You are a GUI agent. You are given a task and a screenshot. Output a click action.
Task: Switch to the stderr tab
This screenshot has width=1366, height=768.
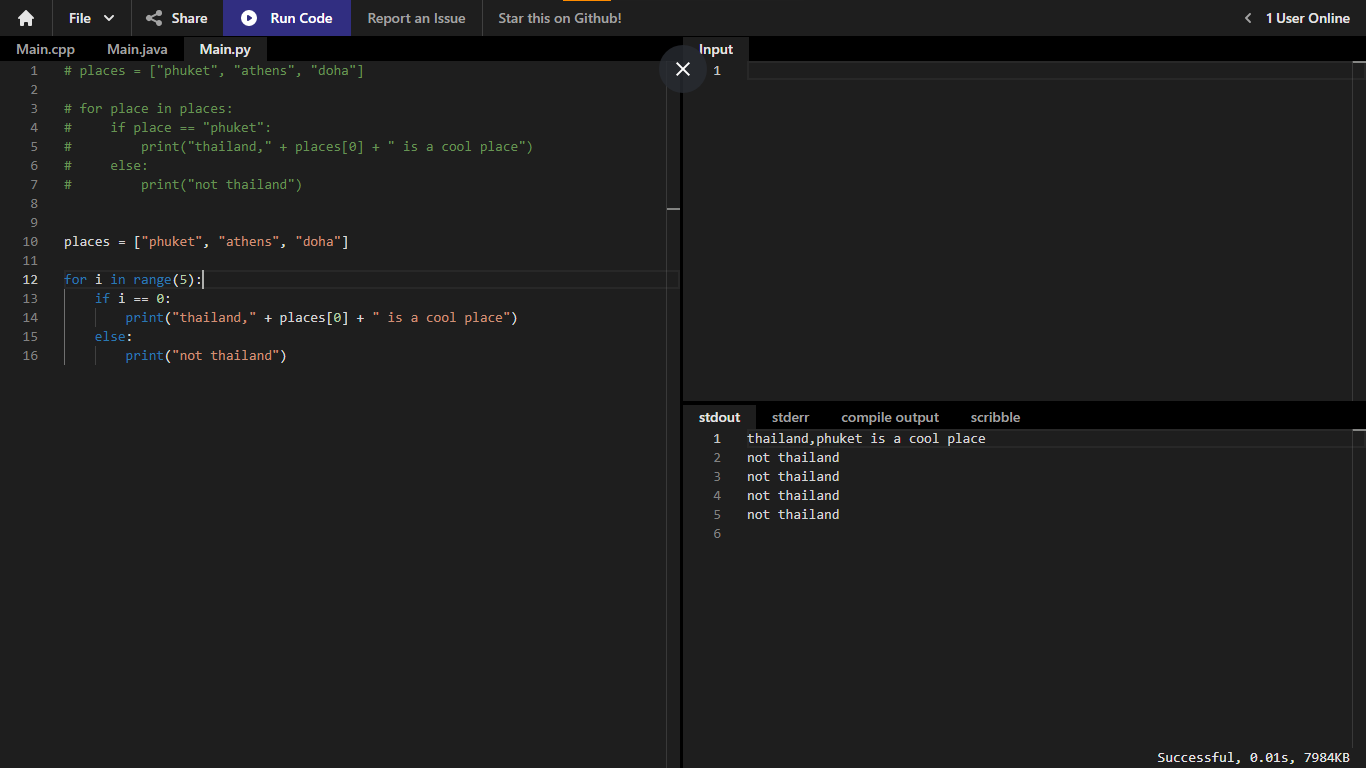[790, 417]
